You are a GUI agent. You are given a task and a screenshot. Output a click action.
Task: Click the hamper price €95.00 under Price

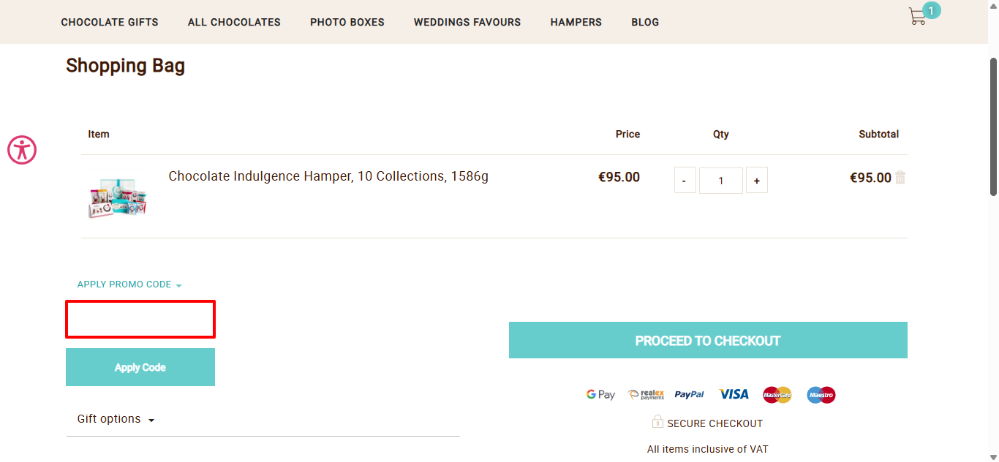619,178
